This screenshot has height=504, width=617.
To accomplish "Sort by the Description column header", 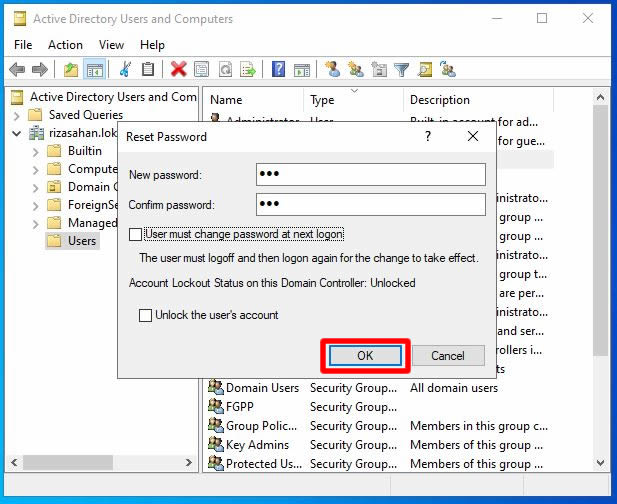I will click(478, 100).
